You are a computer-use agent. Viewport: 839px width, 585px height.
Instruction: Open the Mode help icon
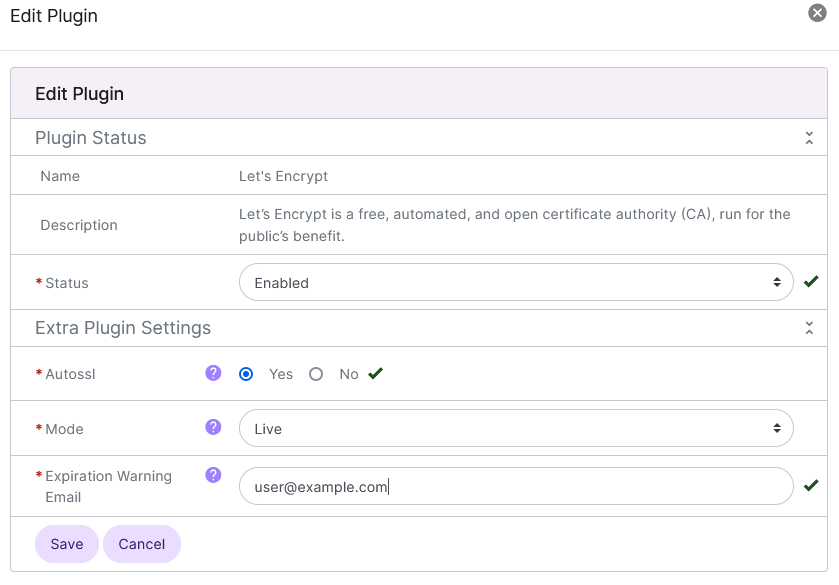213,426
